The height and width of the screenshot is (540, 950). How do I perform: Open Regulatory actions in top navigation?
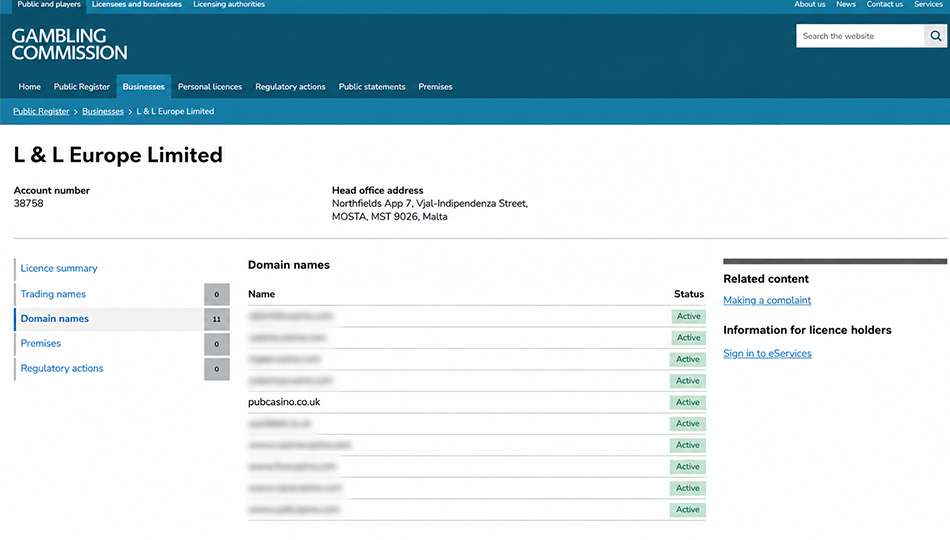[290, 87]
